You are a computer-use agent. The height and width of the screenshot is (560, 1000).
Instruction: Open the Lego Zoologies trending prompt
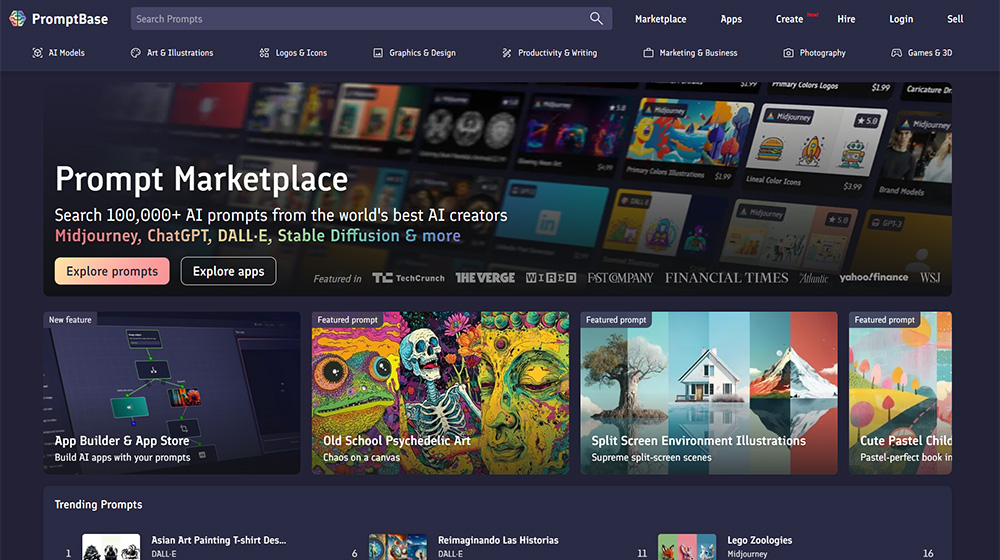pyautogui.click(x=759, y=541)
